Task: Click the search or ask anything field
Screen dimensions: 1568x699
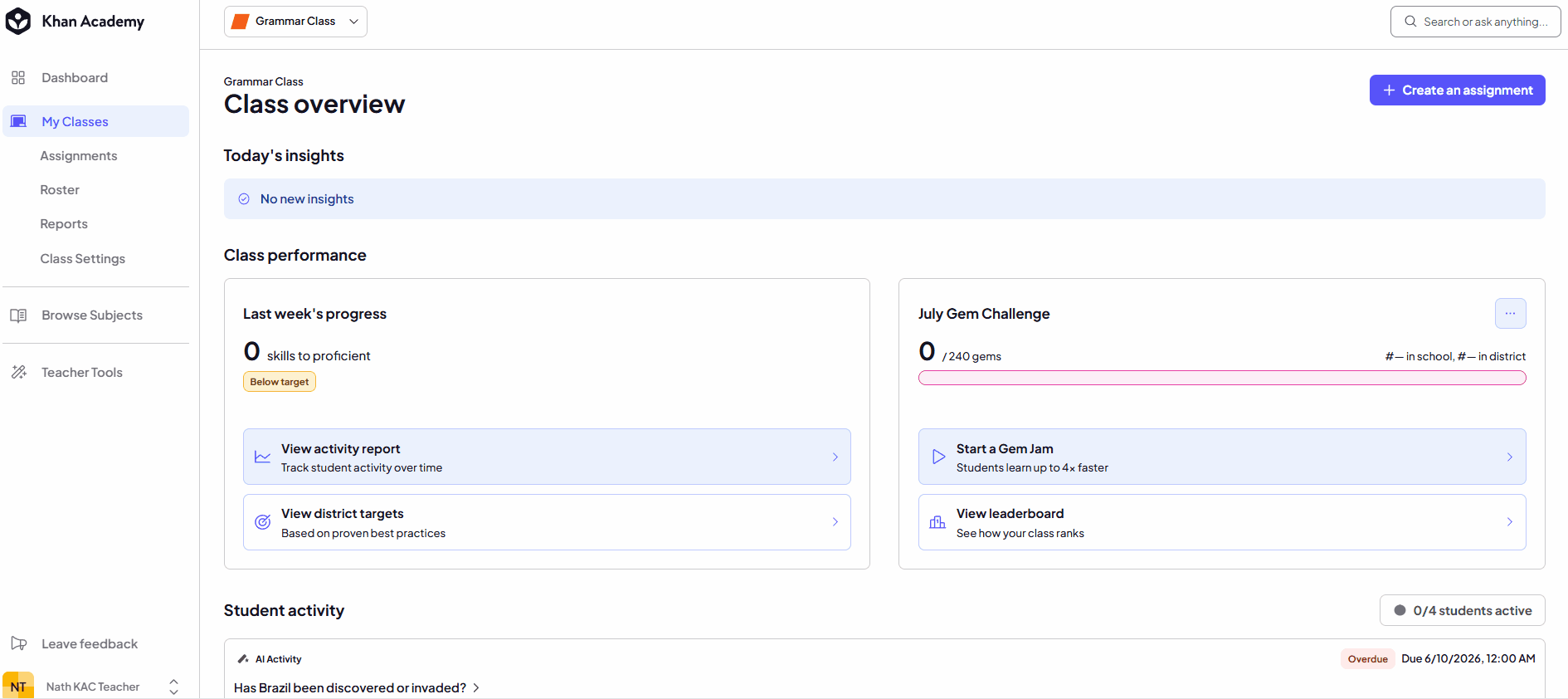Action: [x=1475, y=22]
